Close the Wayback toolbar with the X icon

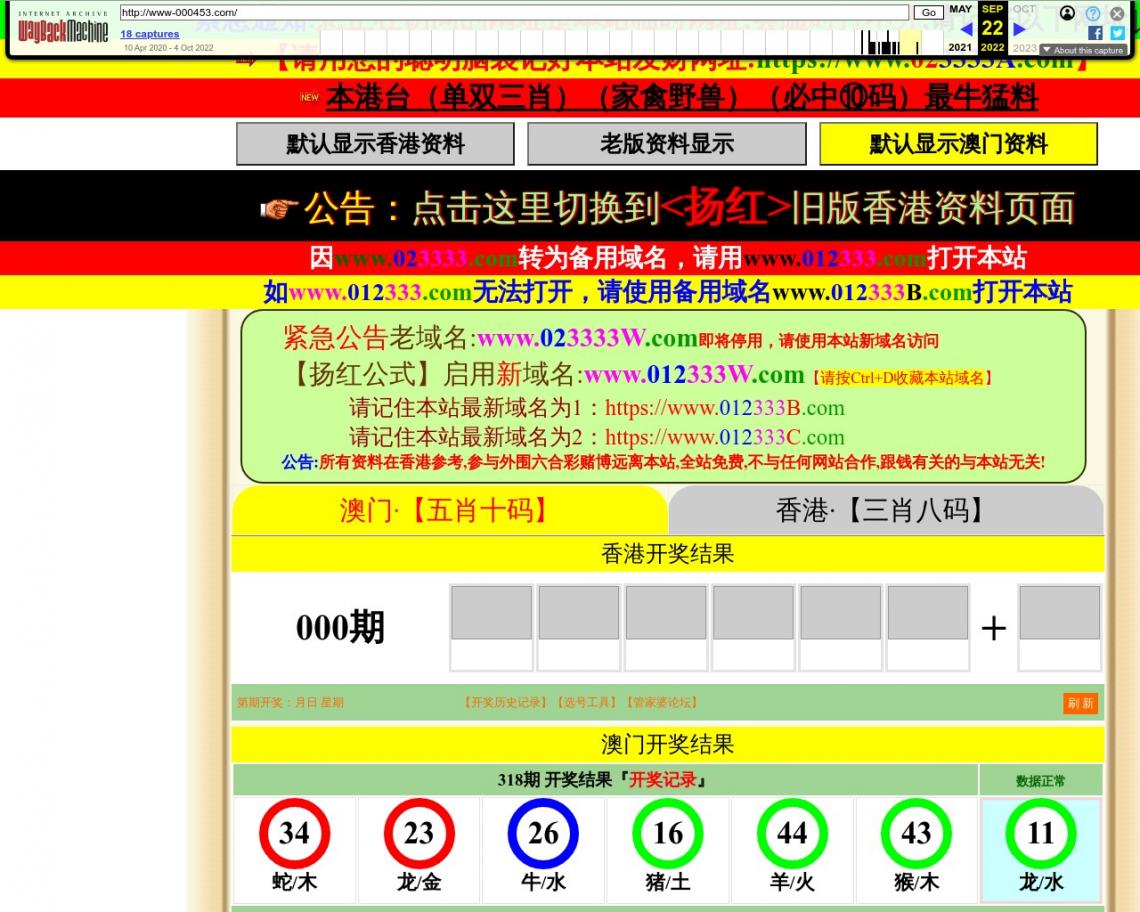tap(1117, 14)
